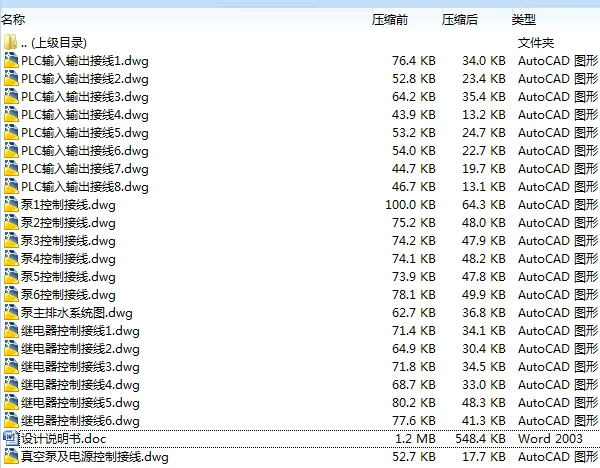Select the file name PLC输入输出接线2.dwg
600x468 pixels.
pyautogui.click(x=85, y=79)
